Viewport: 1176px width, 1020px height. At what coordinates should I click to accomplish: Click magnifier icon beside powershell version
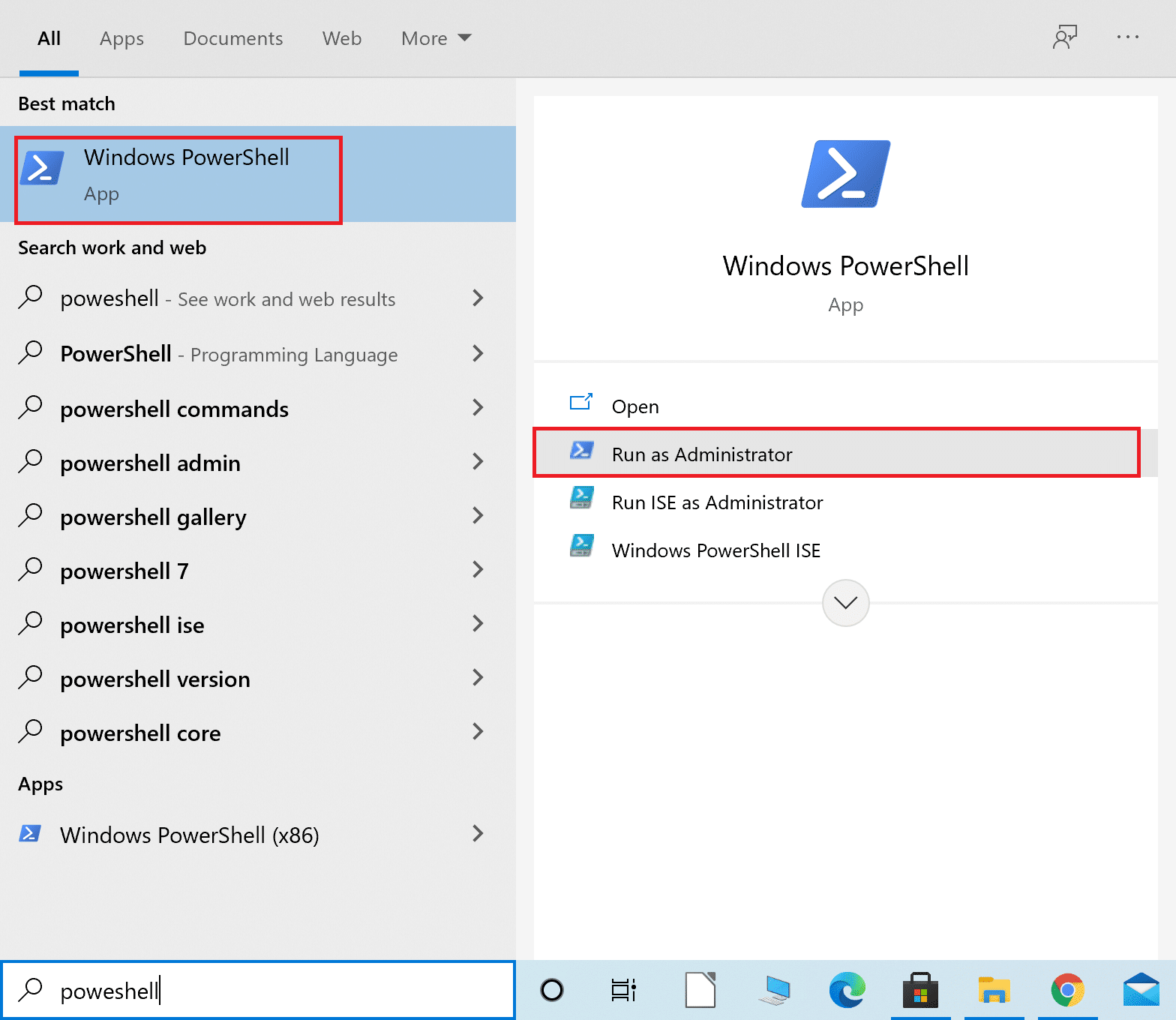tap(31, 677)
